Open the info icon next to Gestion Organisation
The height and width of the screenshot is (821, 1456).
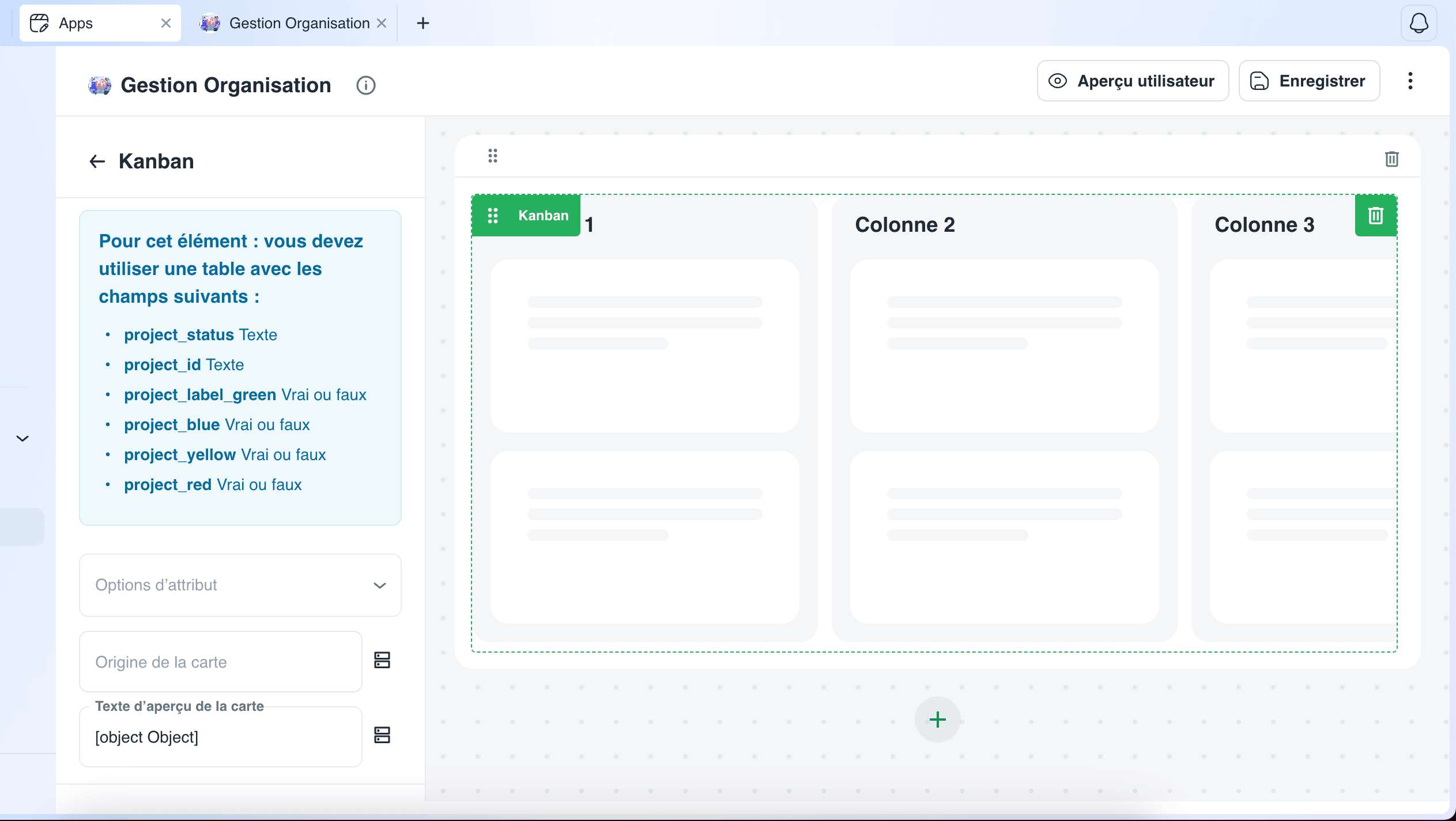click(x=365, y=85)
